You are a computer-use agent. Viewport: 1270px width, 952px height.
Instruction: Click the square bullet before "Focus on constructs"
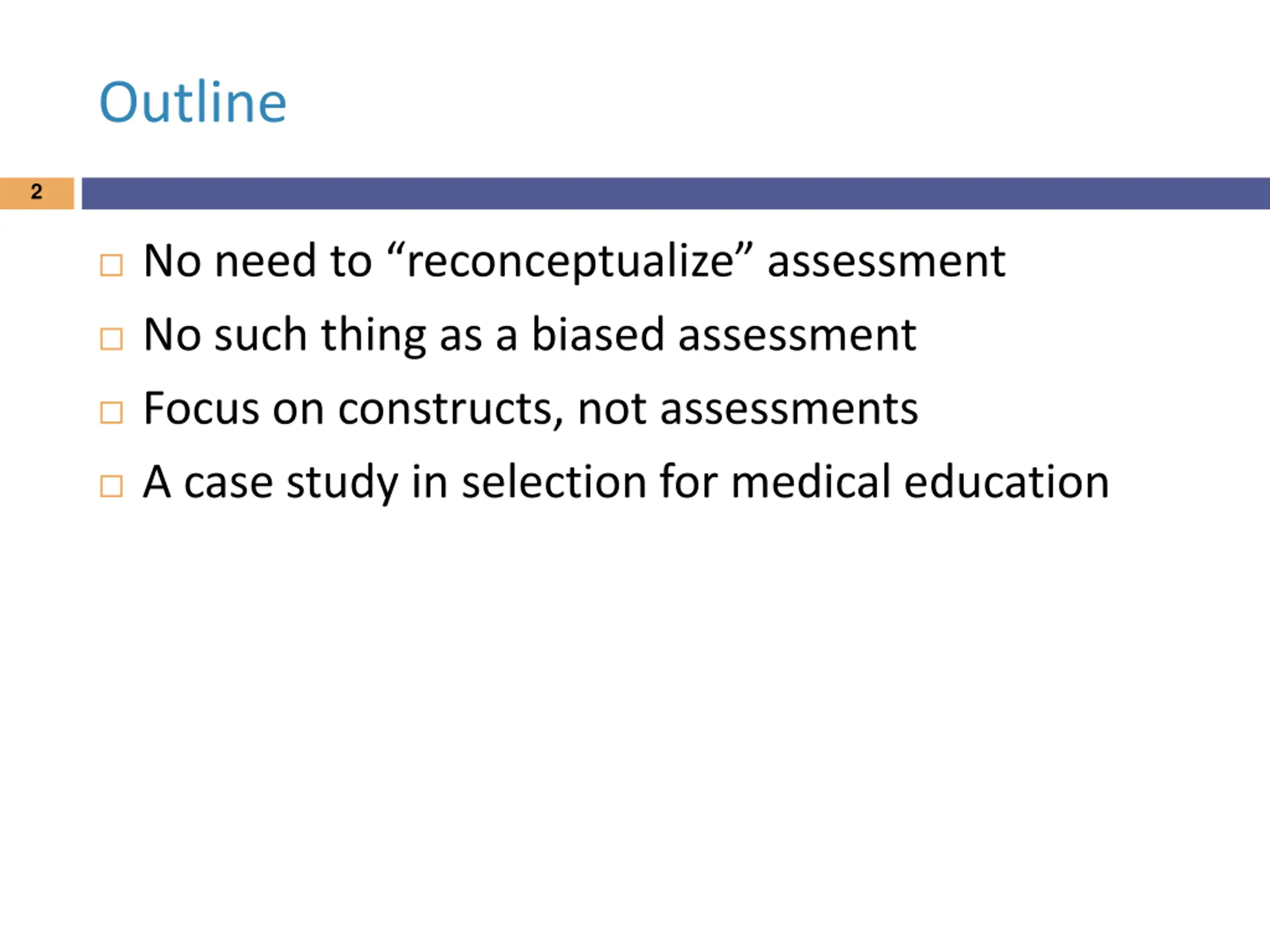coord(111,412)
